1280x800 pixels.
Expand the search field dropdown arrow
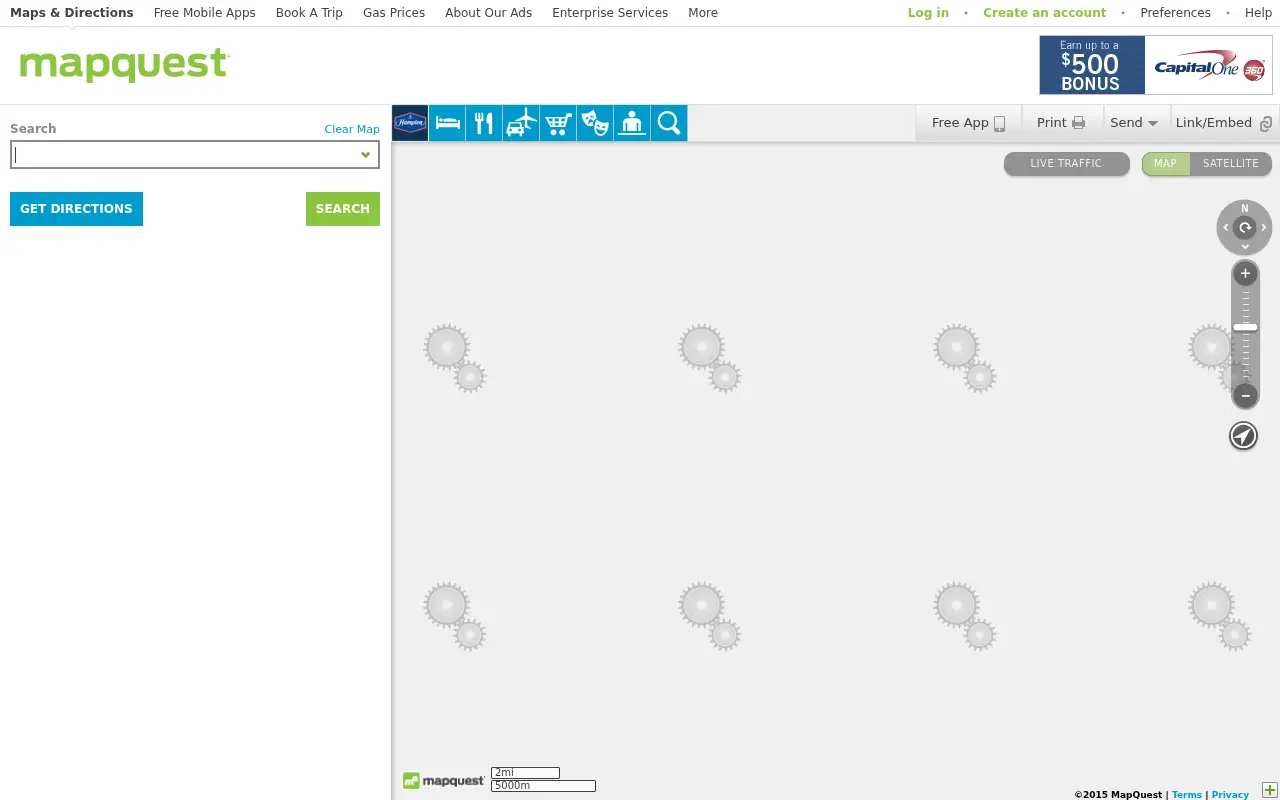click(x=366, y=155)
